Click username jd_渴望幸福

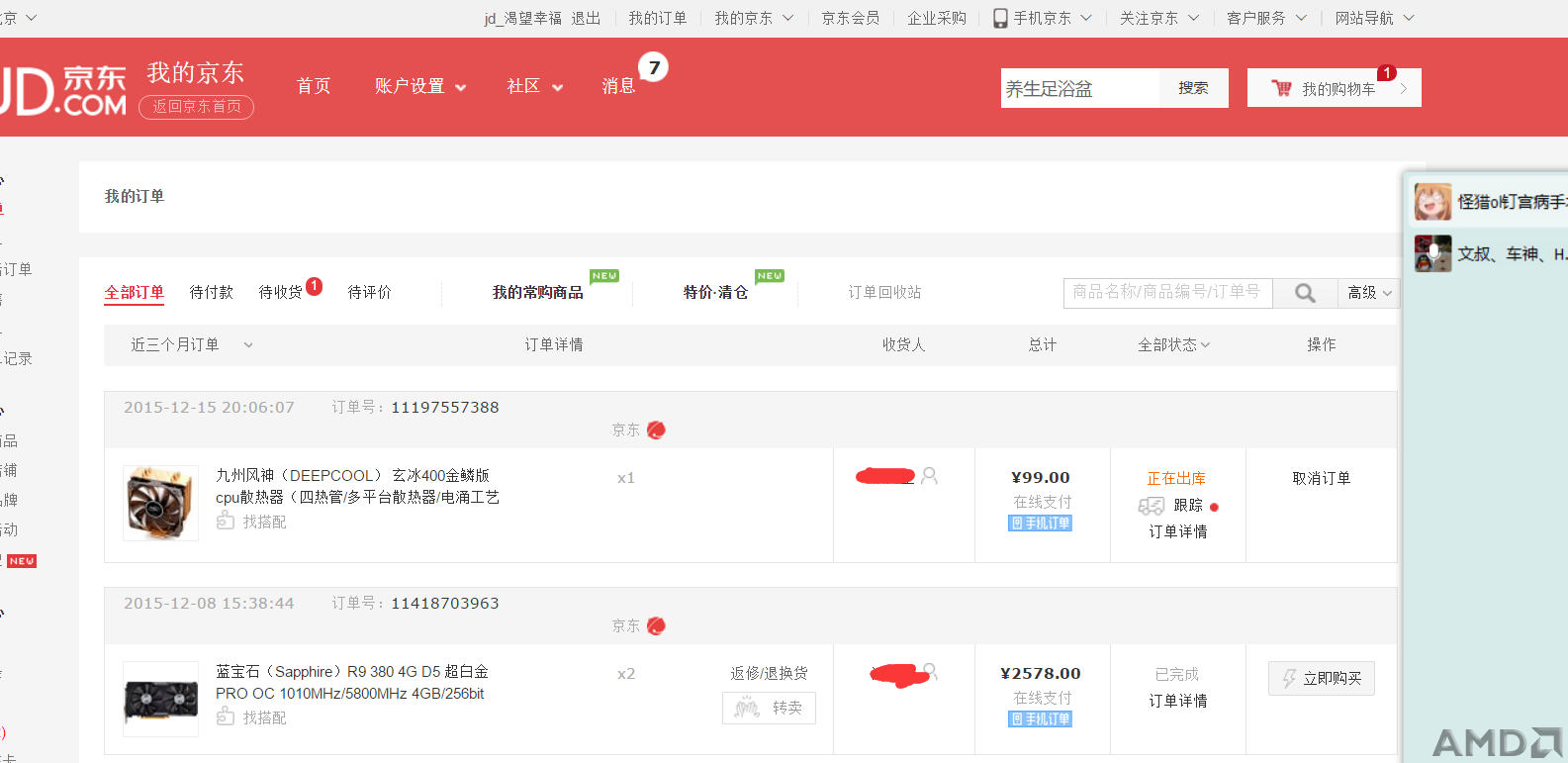[523, 18]
